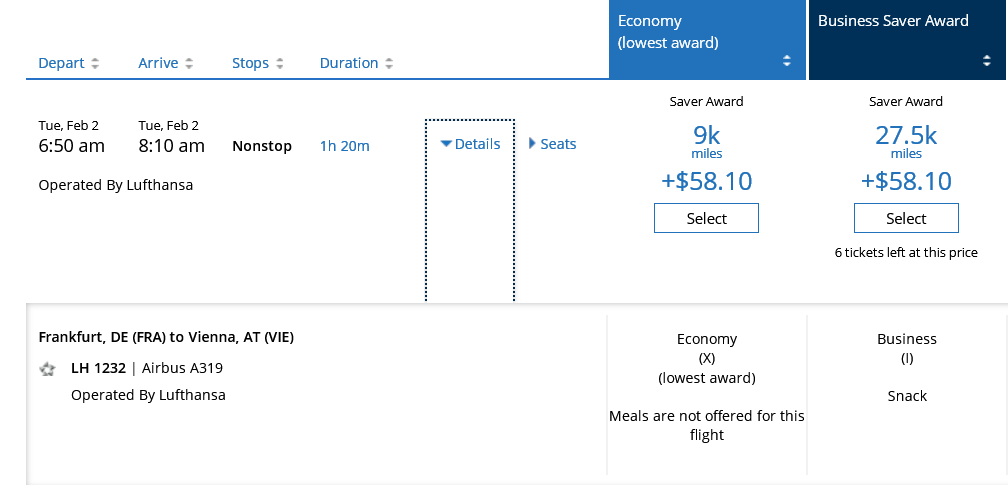
Task: Click the sort arrows beside Depart
Action: pyautogui.click(x=95, y=64)
